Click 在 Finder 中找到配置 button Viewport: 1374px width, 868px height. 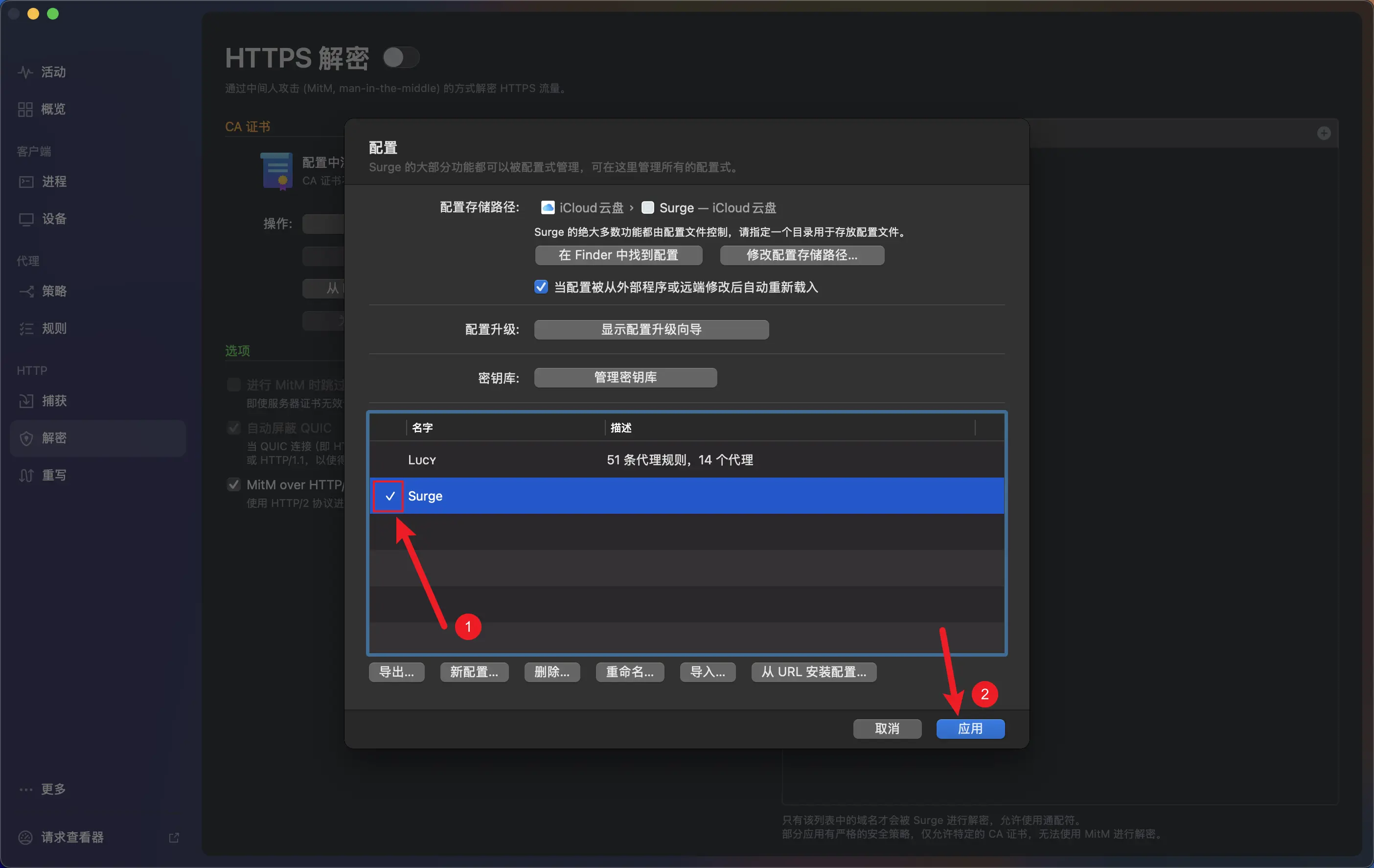click(x=618, y=255)
